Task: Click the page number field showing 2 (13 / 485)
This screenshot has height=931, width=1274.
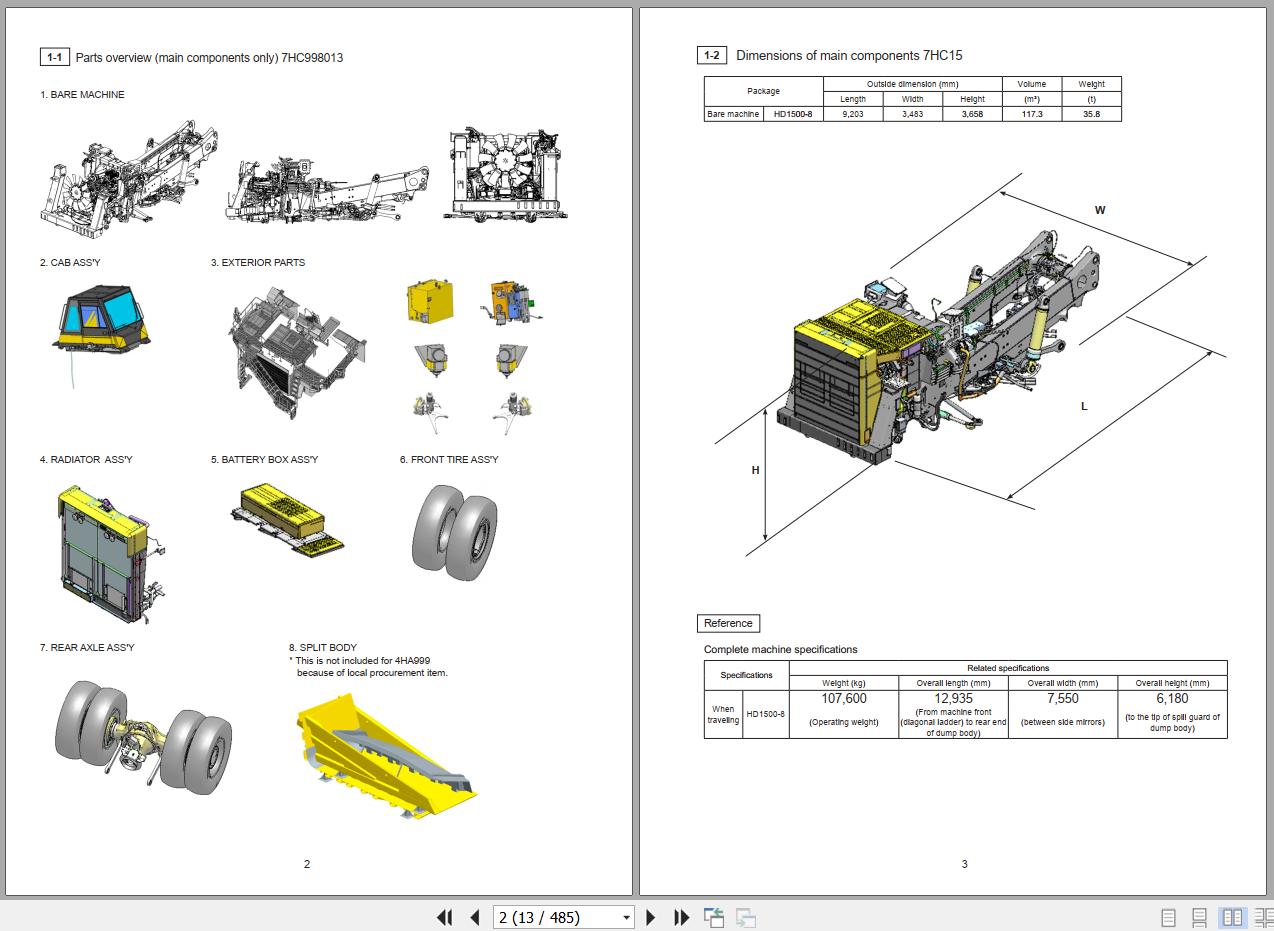Action: (555, 917)
